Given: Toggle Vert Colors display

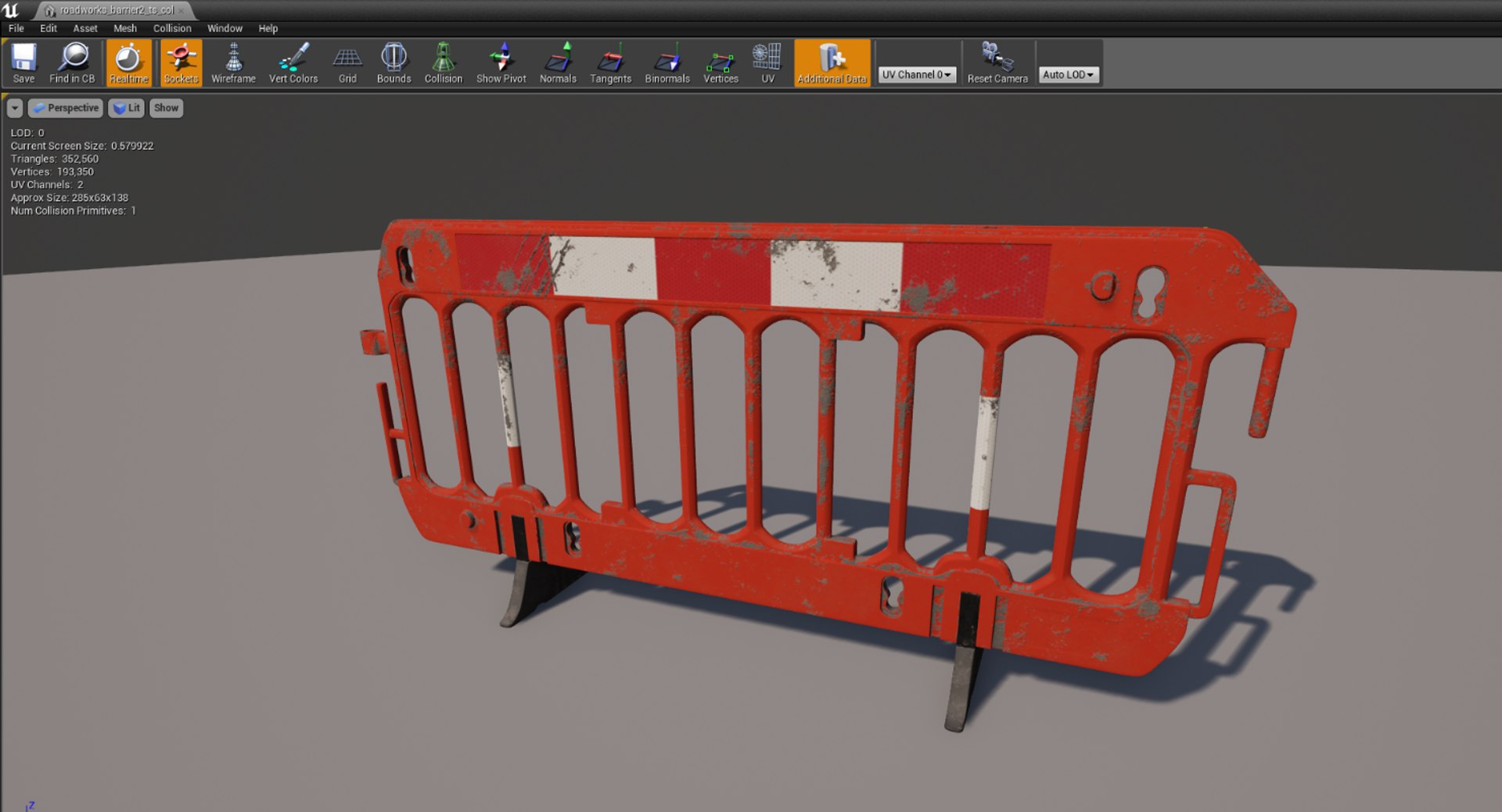Looking at the screenshot, I should pyautogui.click(x=293, y=63).
